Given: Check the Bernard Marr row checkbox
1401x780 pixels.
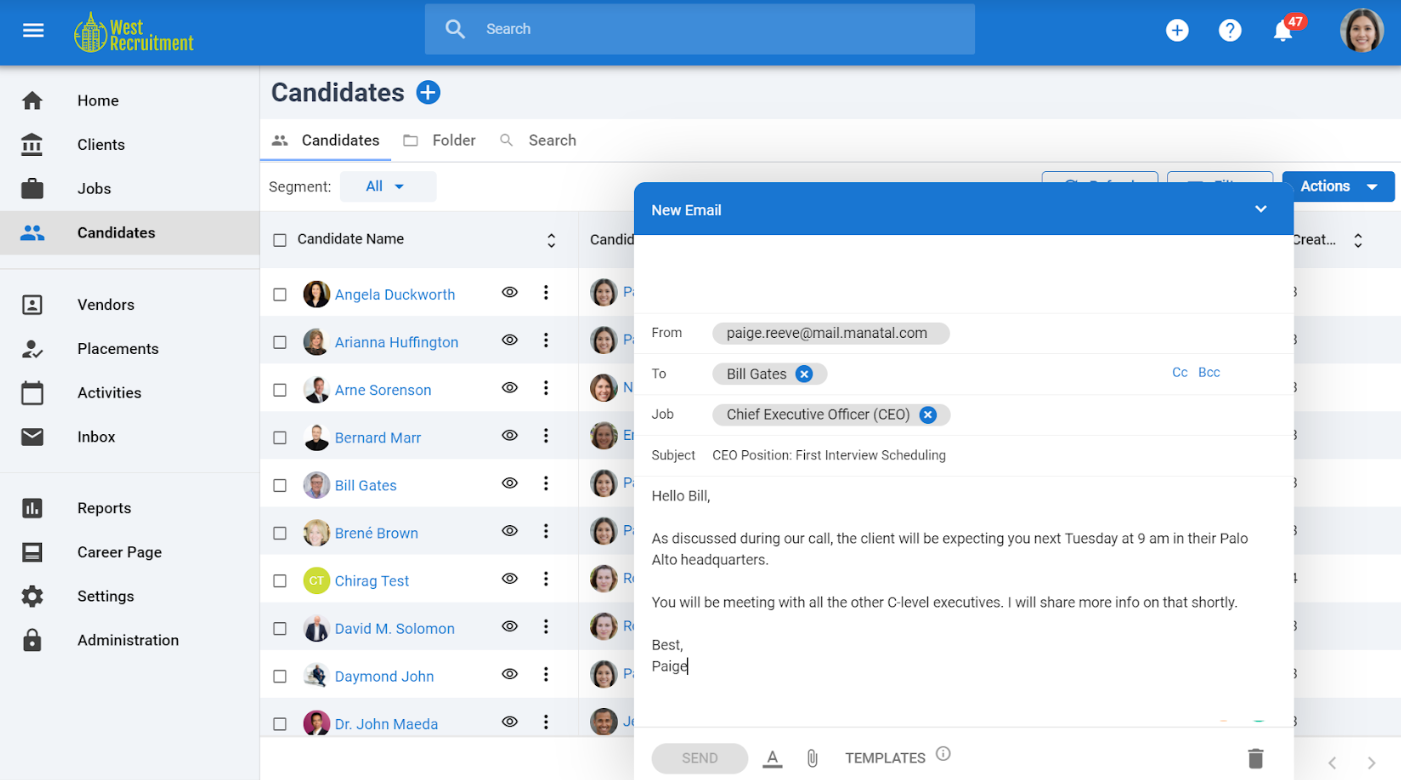Looking at the screenshot, I should 280,438.
